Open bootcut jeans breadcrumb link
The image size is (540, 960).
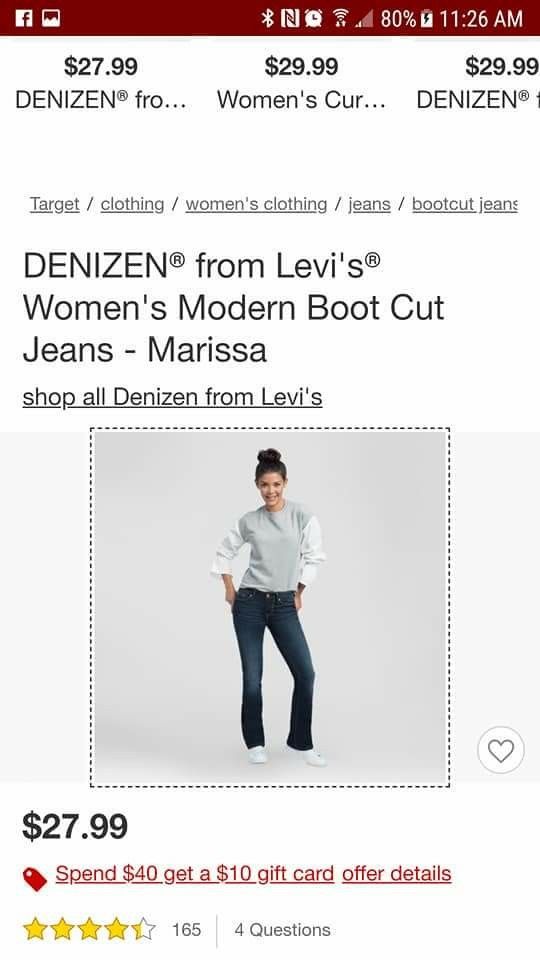coord(465,204)
